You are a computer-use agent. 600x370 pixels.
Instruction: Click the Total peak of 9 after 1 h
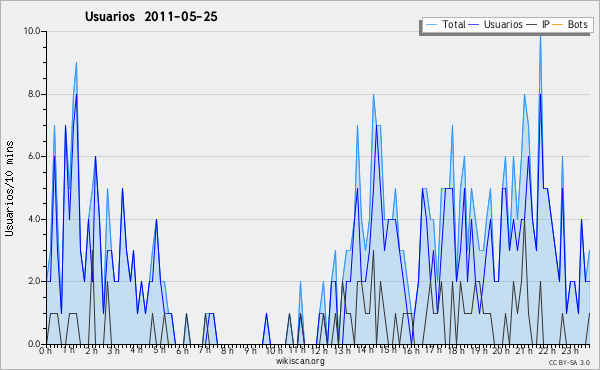[x=77, y=63]
